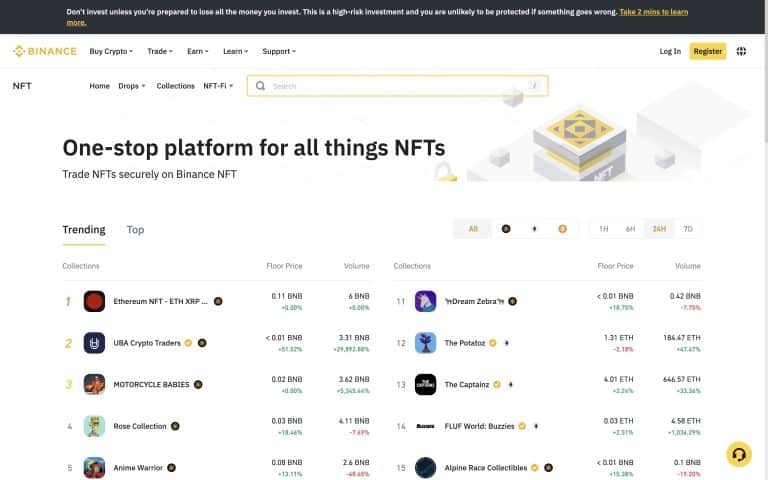Click the 4.01 ETH floor price
Viewport: 768px width, 480px height.
(x=619, y=379)
